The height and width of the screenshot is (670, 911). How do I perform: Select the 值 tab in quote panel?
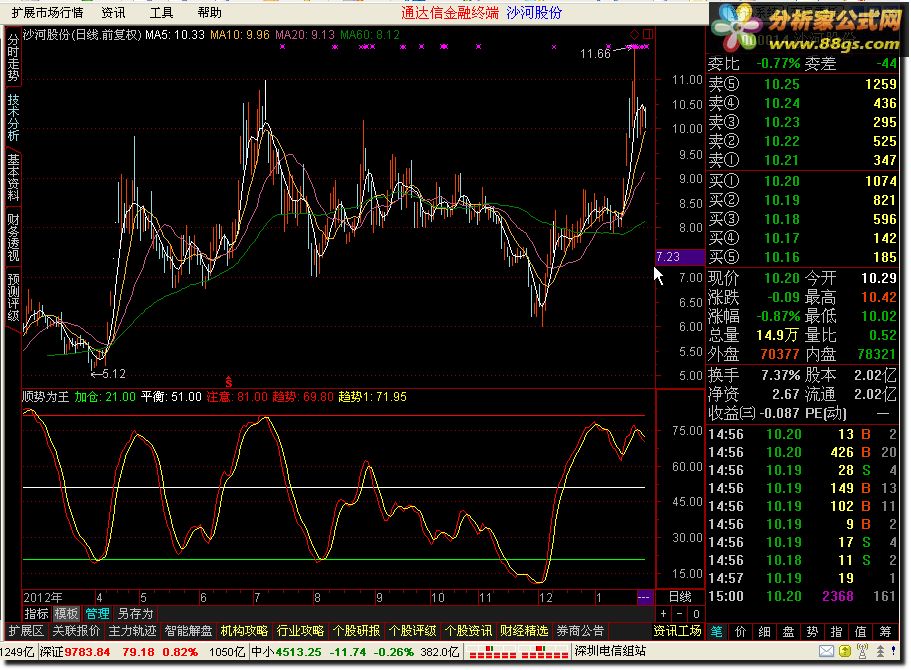(861, 632)
